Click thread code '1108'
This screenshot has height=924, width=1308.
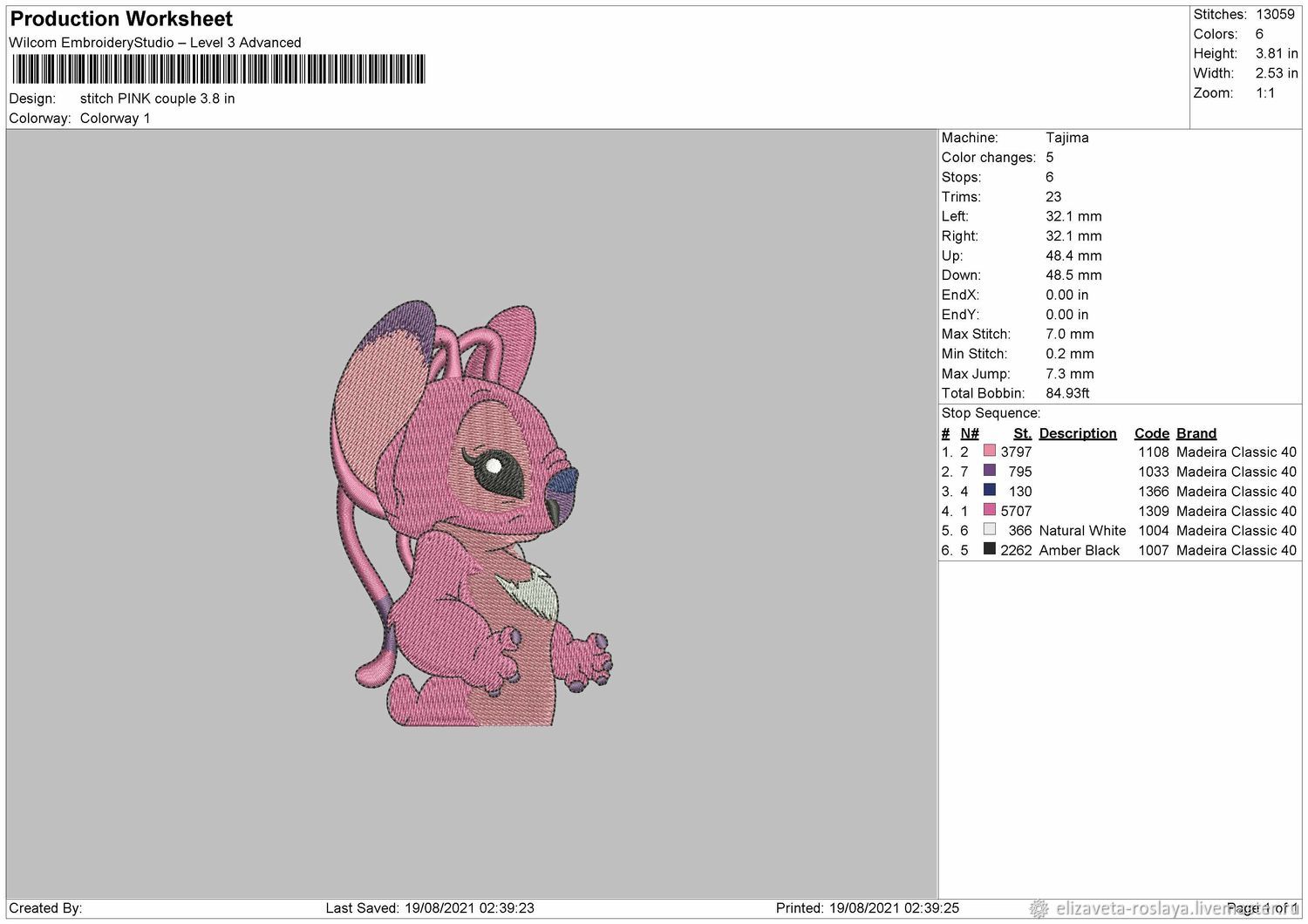tap(1153, 452)
